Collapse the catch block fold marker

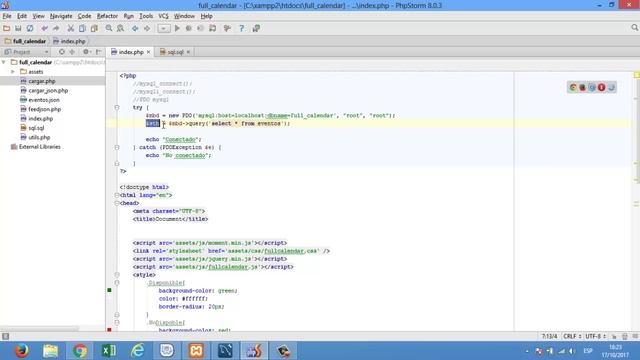pos(117,147)
